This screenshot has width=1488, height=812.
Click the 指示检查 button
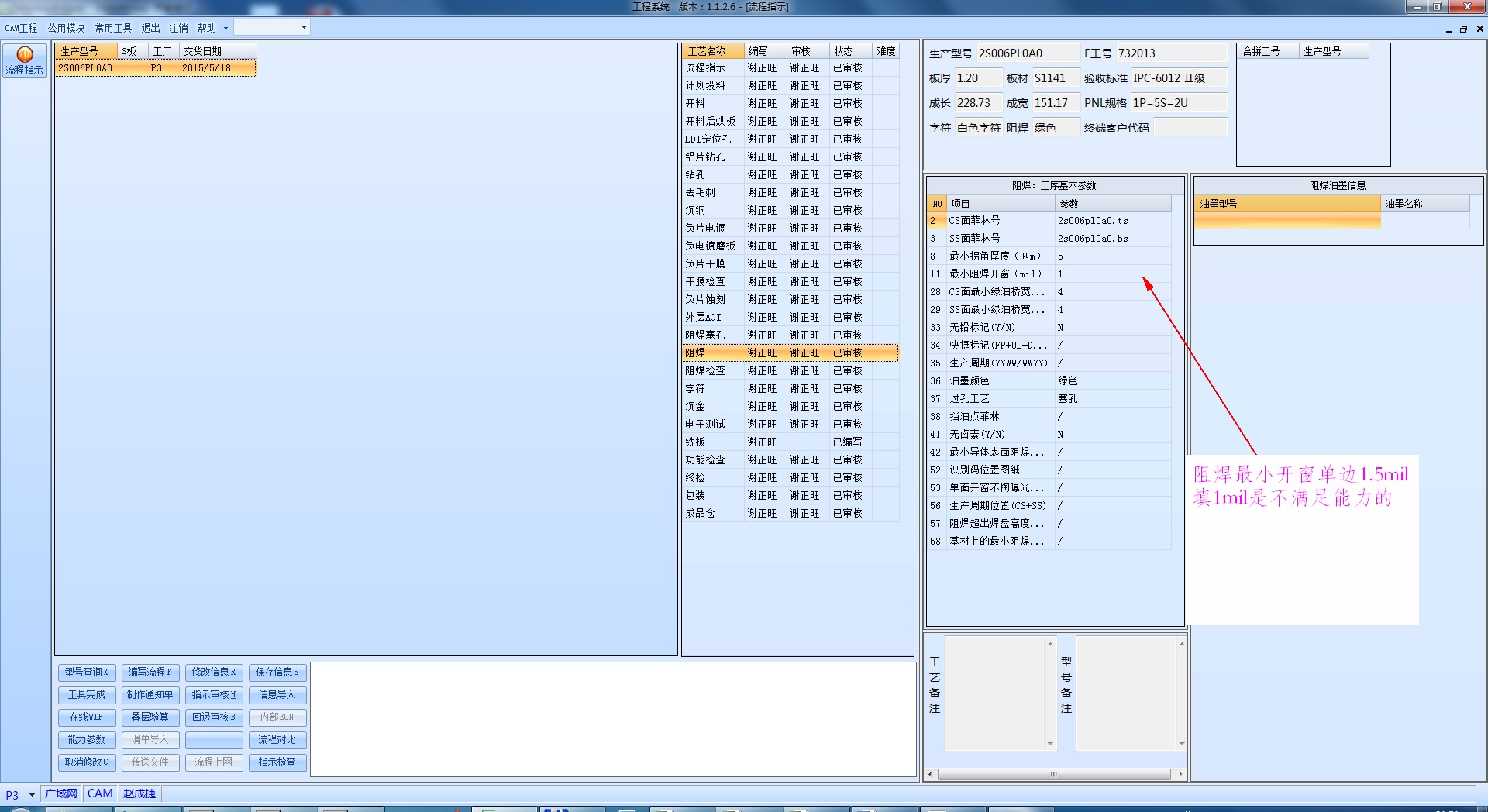tap(277, 762)
